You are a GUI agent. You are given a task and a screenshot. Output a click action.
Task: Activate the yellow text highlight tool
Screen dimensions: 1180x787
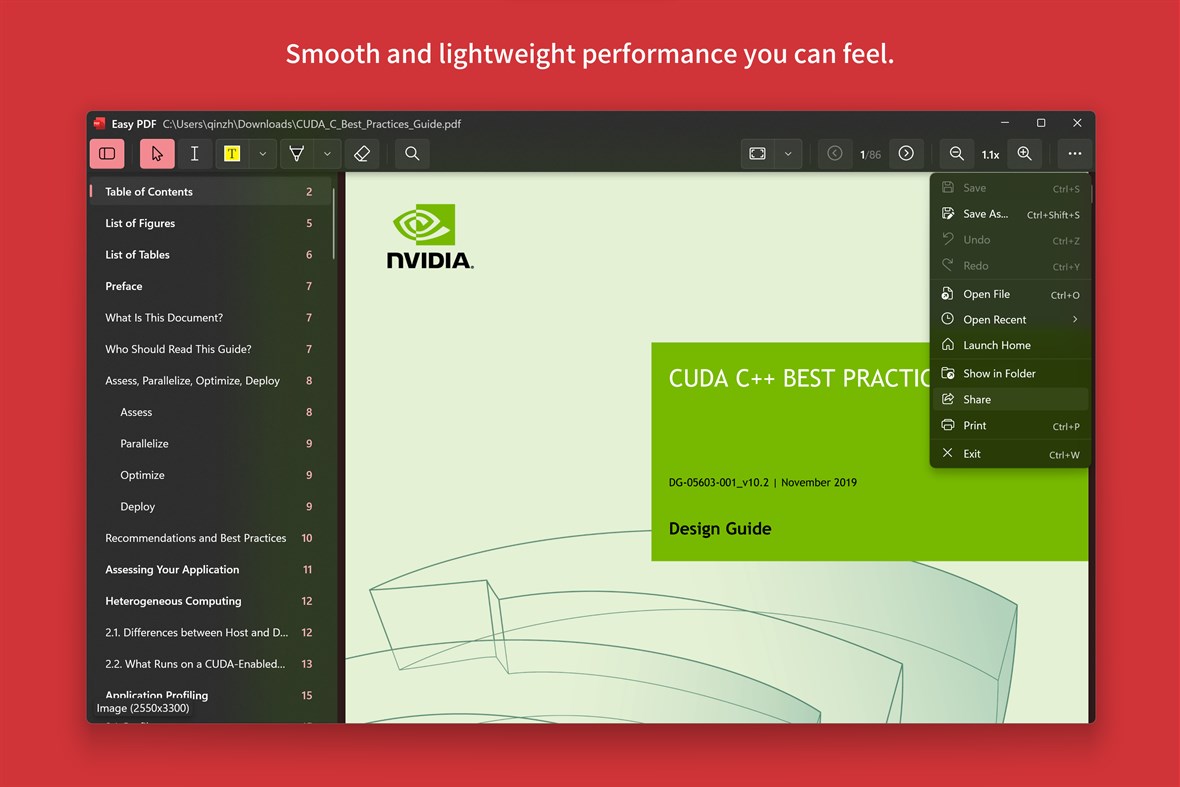(232, 153)
